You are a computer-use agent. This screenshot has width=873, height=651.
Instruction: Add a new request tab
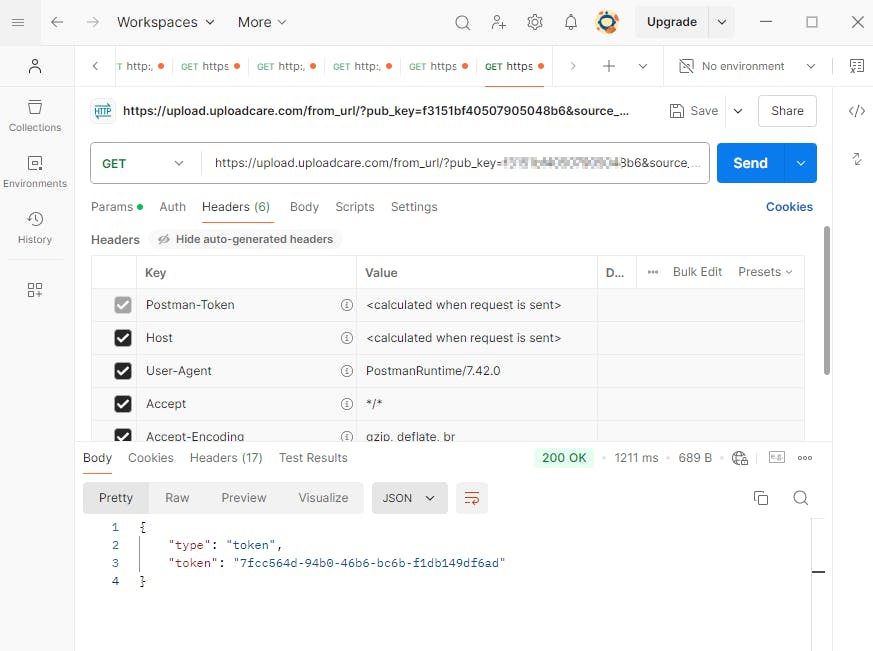[x=609, y=66]
